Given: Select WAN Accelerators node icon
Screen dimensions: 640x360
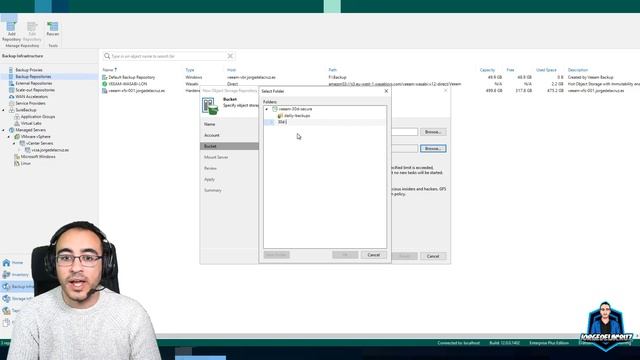Looking at the screenshot, I should pos(11,97).
